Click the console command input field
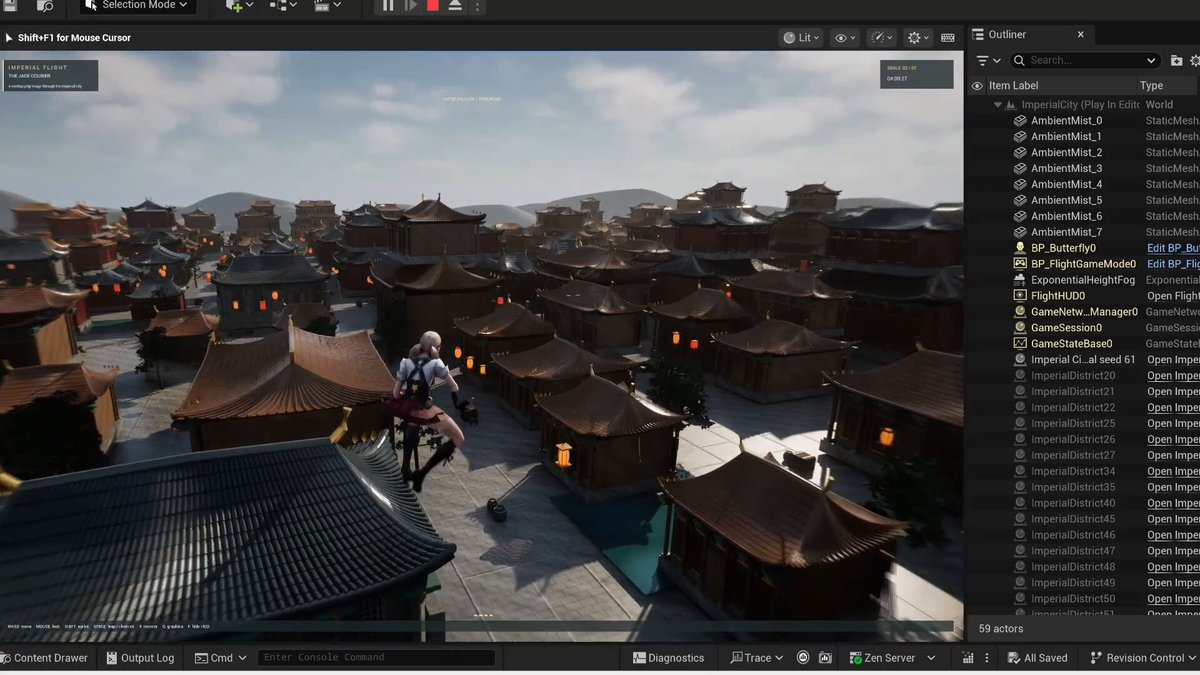This screenshot has height=675, width=1200. [x=377, y=658]
